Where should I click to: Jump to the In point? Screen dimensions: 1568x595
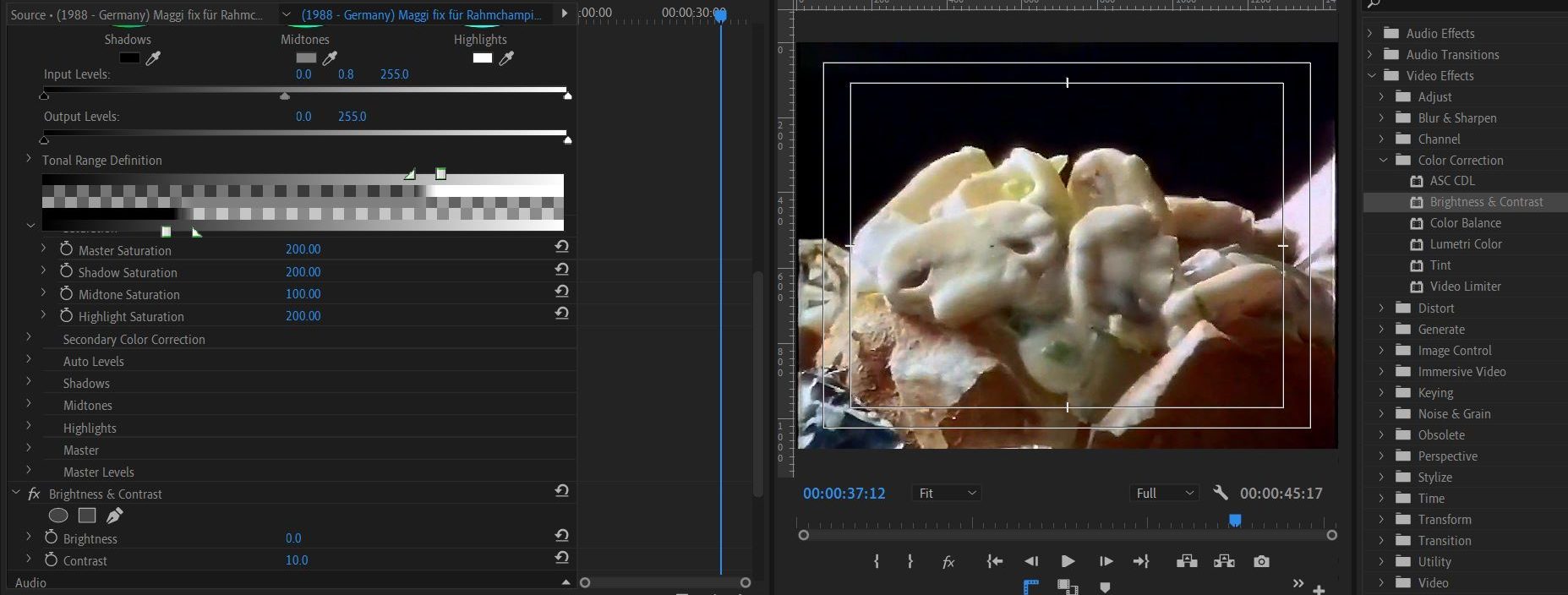(x=995, y=561)
